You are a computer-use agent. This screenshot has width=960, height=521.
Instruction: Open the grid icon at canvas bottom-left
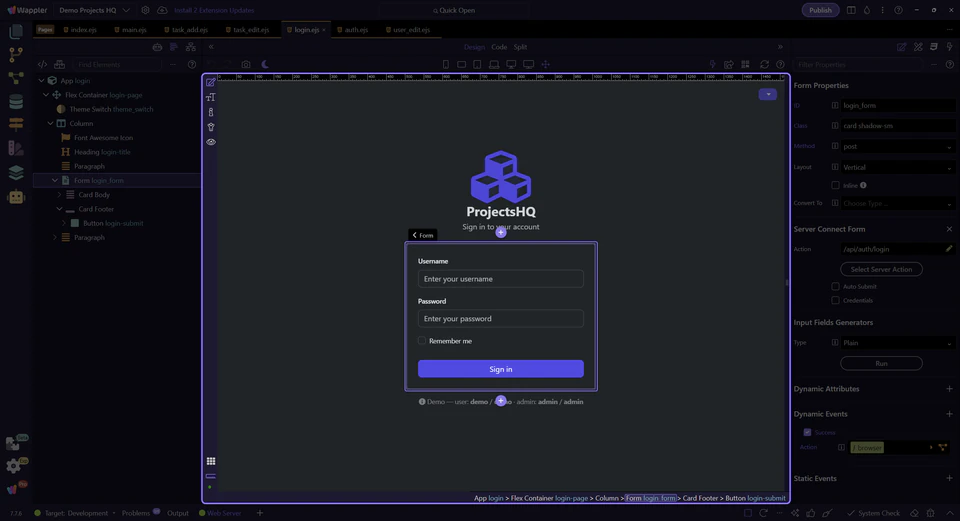[211, 461]
